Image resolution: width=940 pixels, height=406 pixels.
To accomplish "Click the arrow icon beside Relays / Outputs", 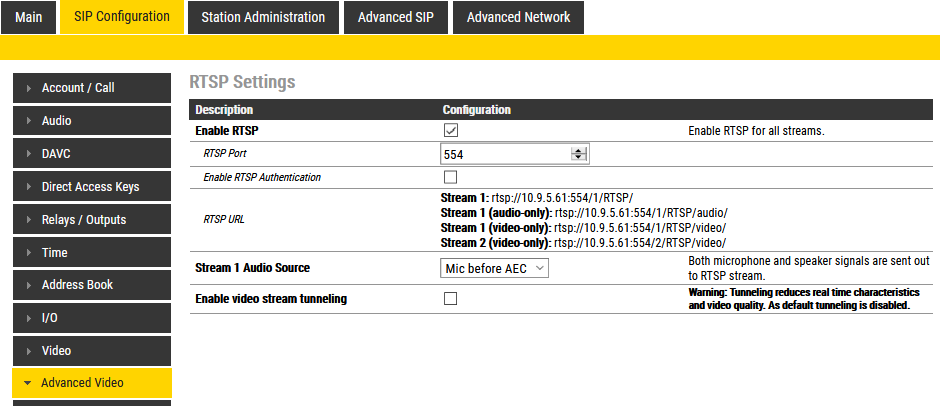I will click(28, 220).
